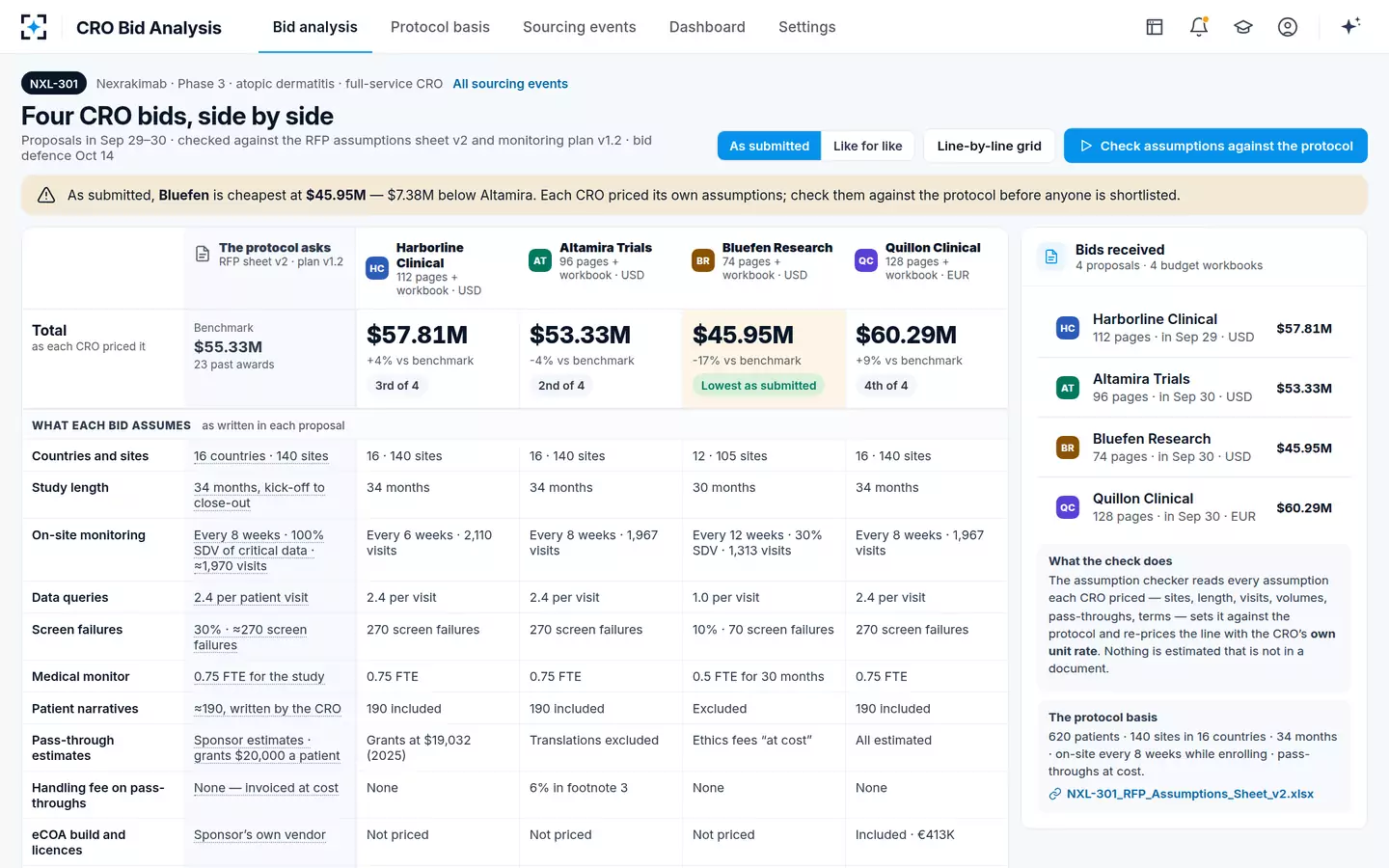Click QC badge in Bids received list
The height and width of the screenshot is (868, 1389).
click(1068, 508)
